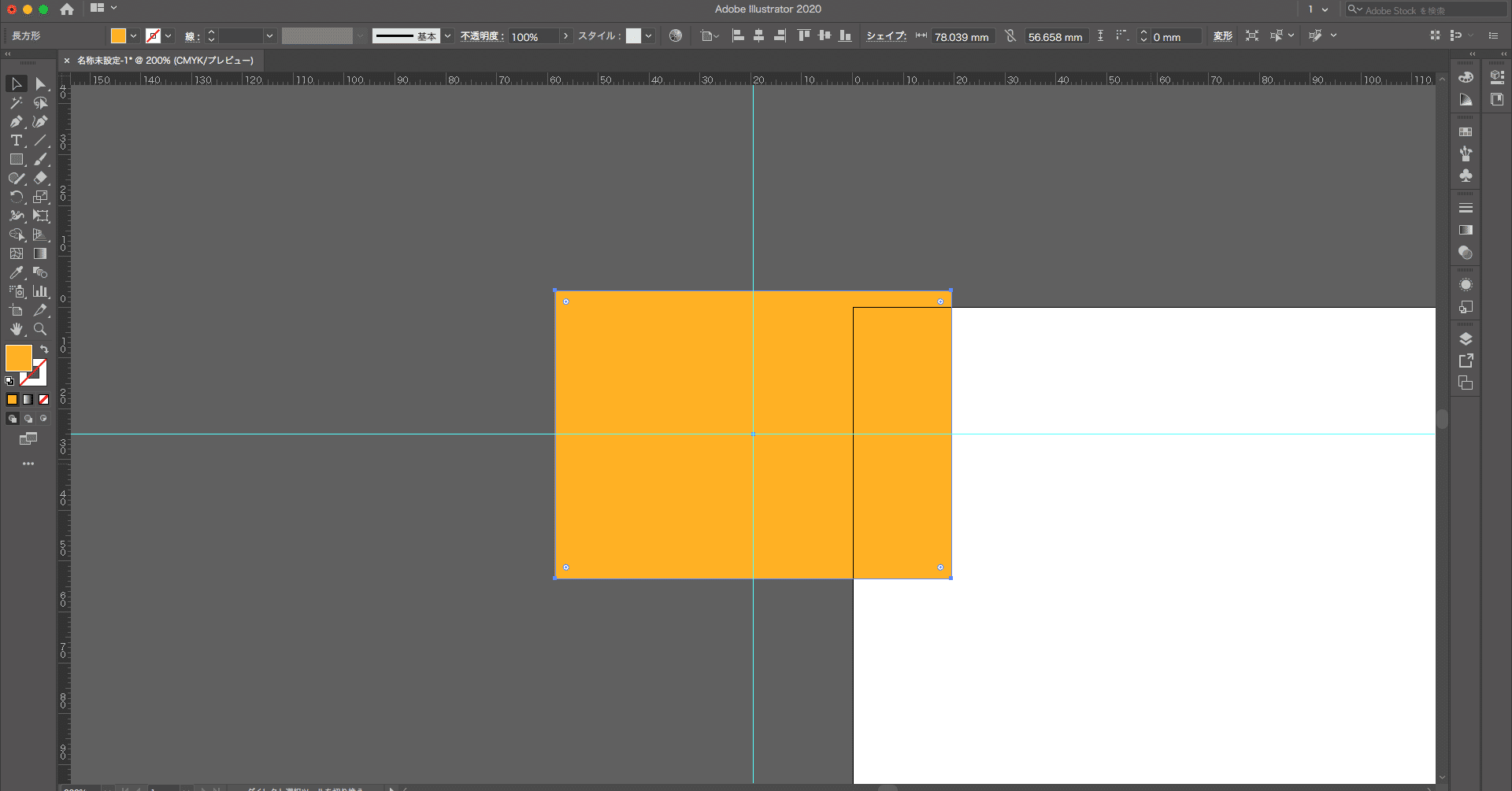This screenshot has height=791, width=1512.
Task: Align selection horizontally left
Action: [x=738, y=35]
